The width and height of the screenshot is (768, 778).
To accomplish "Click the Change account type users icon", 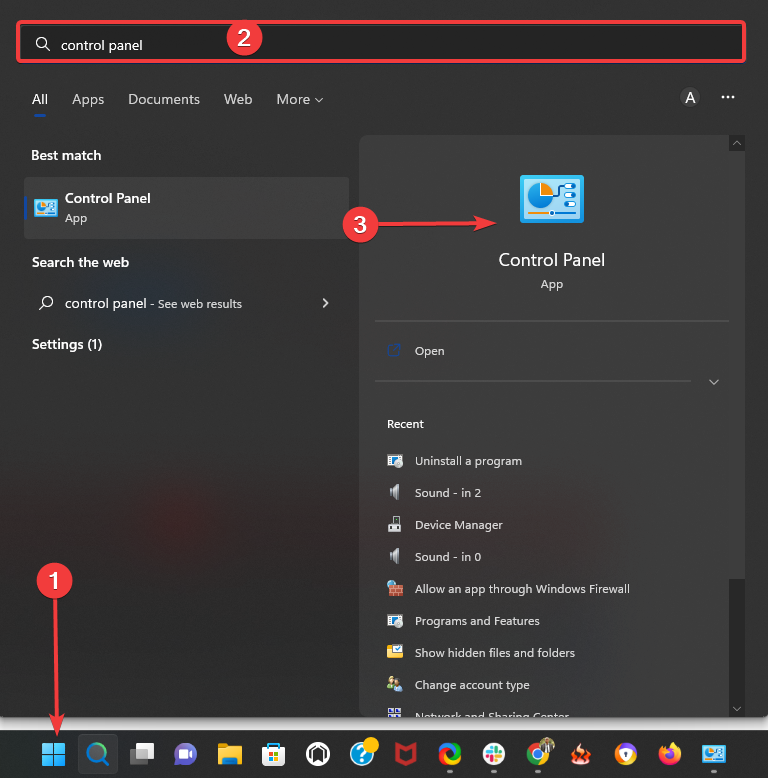I will pos(395,684).
